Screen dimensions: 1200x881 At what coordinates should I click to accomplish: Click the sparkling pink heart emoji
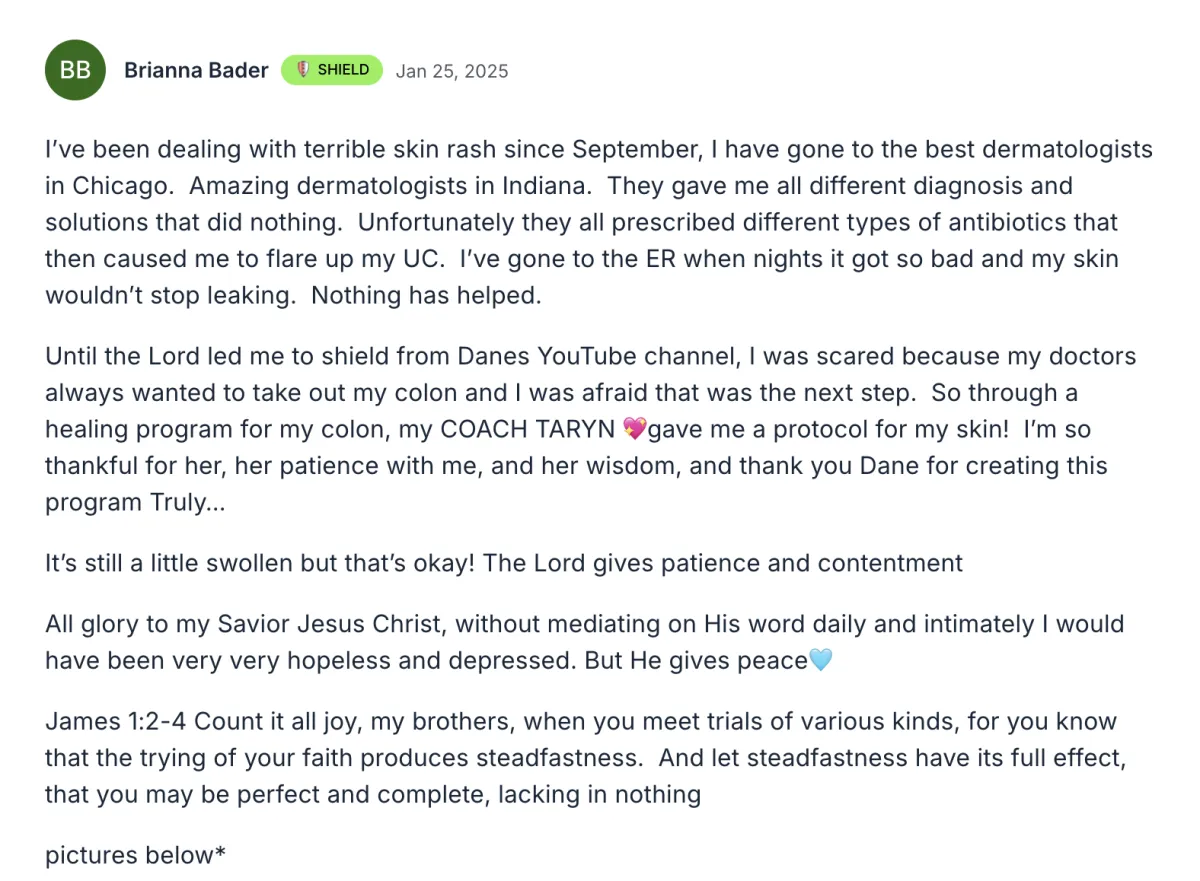[634, 430]
